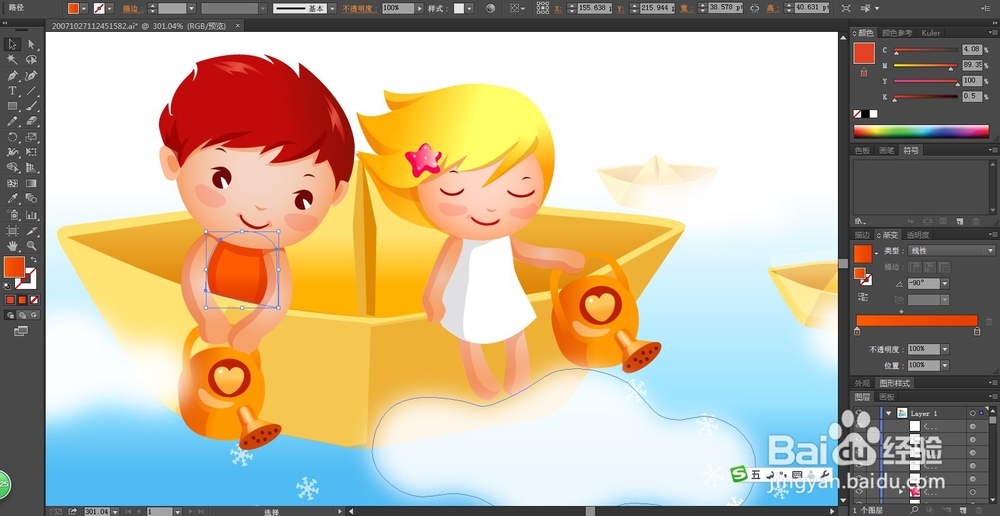The image size is (1000, 516).
Task: Toggle constrain width and height proportions link
Action: (x=754, y=8)
